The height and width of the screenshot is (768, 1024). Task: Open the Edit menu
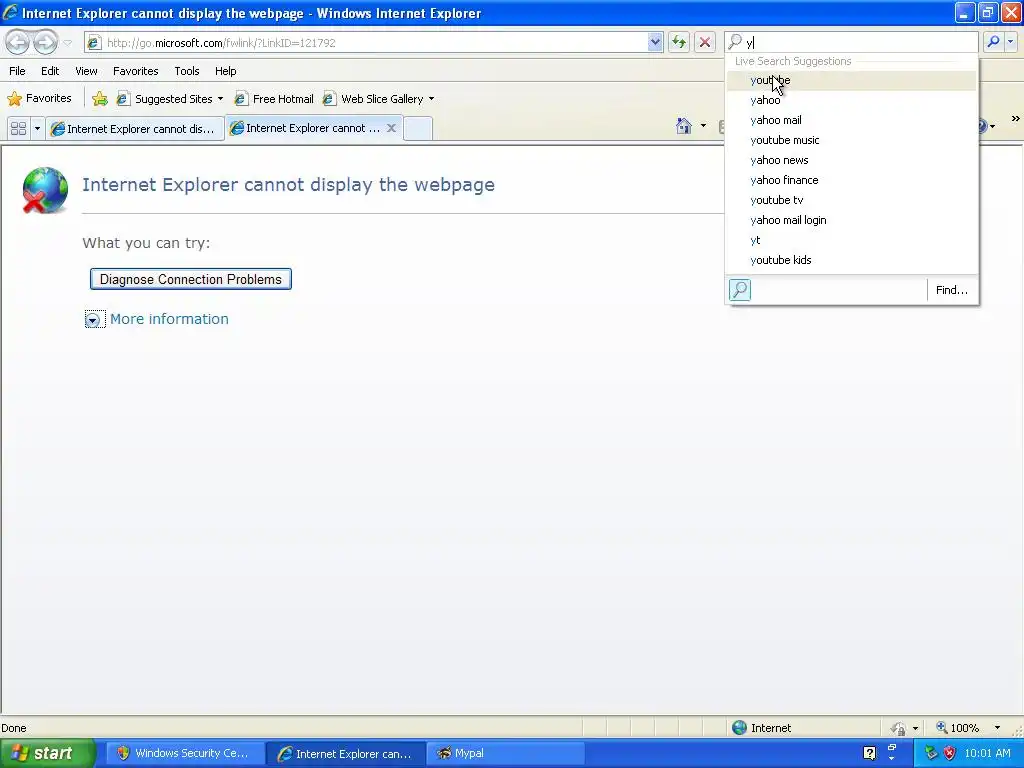[50, 71]
